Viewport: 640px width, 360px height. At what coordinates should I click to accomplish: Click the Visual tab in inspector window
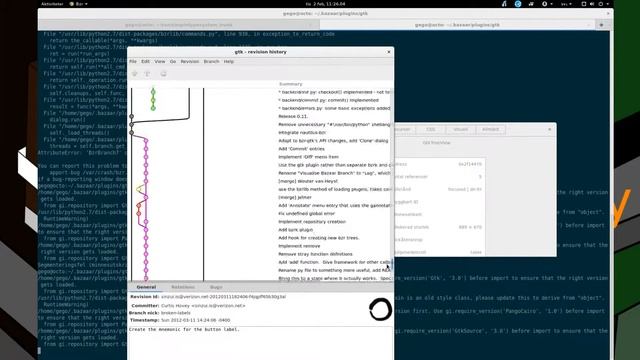[x=460, y=129]
